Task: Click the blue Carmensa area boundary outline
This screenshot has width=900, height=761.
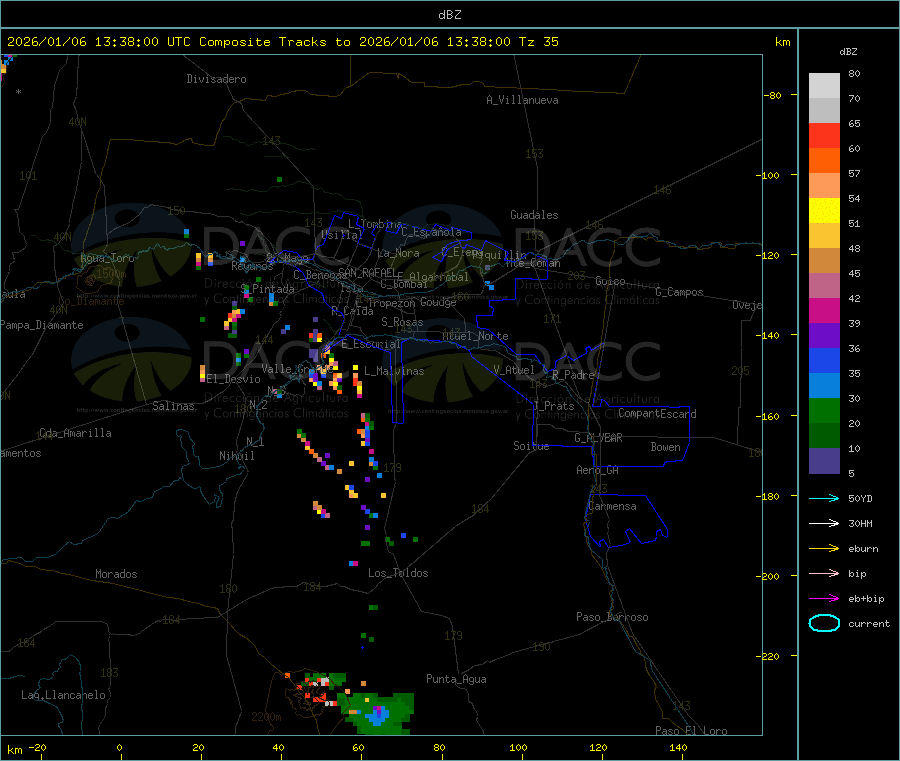Action: [x=626, y=521]
